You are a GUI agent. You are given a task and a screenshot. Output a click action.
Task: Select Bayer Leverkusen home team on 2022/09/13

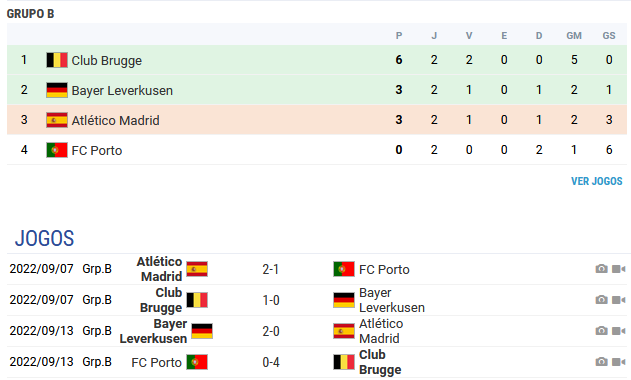[153, 331]
